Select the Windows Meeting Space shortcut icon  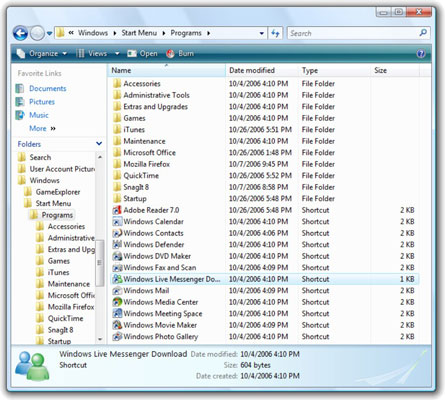[x=117, y=313]
